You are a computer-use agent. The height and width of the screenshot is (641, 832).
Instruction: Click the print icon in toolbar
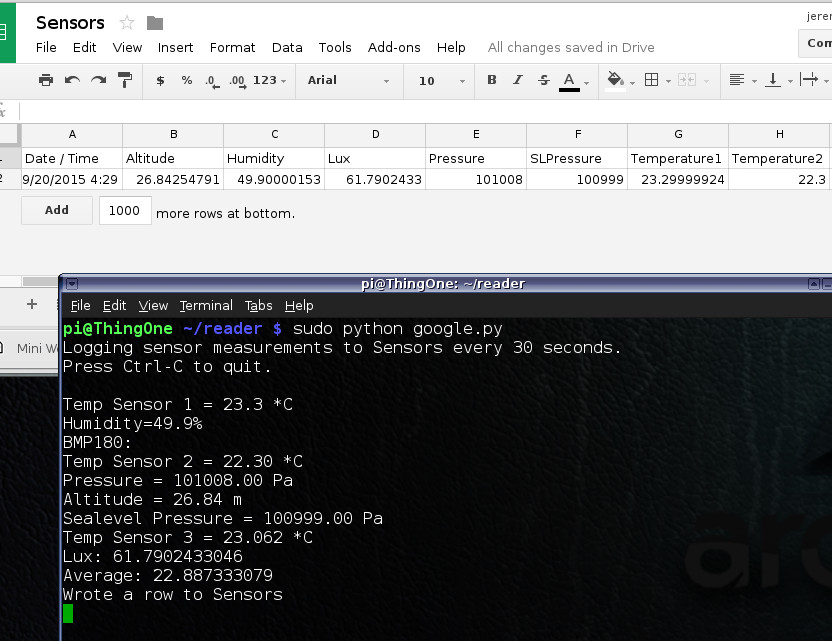coord(45,80)
